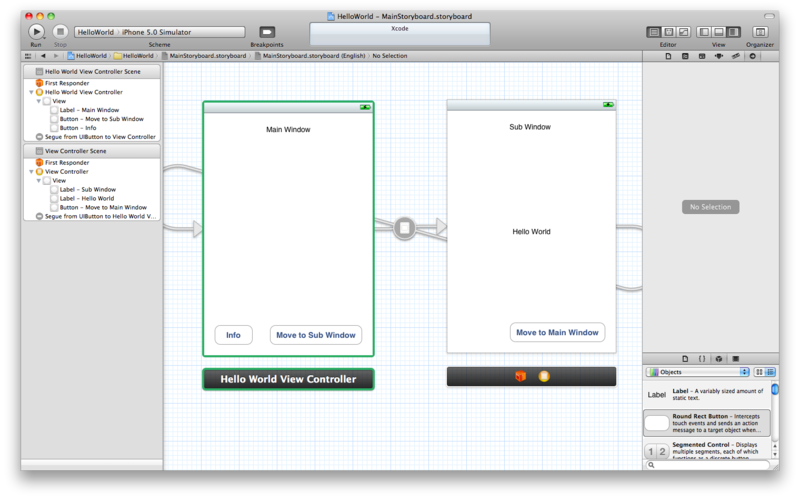The height and width of the screenshot is (502, 800).
Task: Run the HelloWorld project
Action: pos(36,32)
